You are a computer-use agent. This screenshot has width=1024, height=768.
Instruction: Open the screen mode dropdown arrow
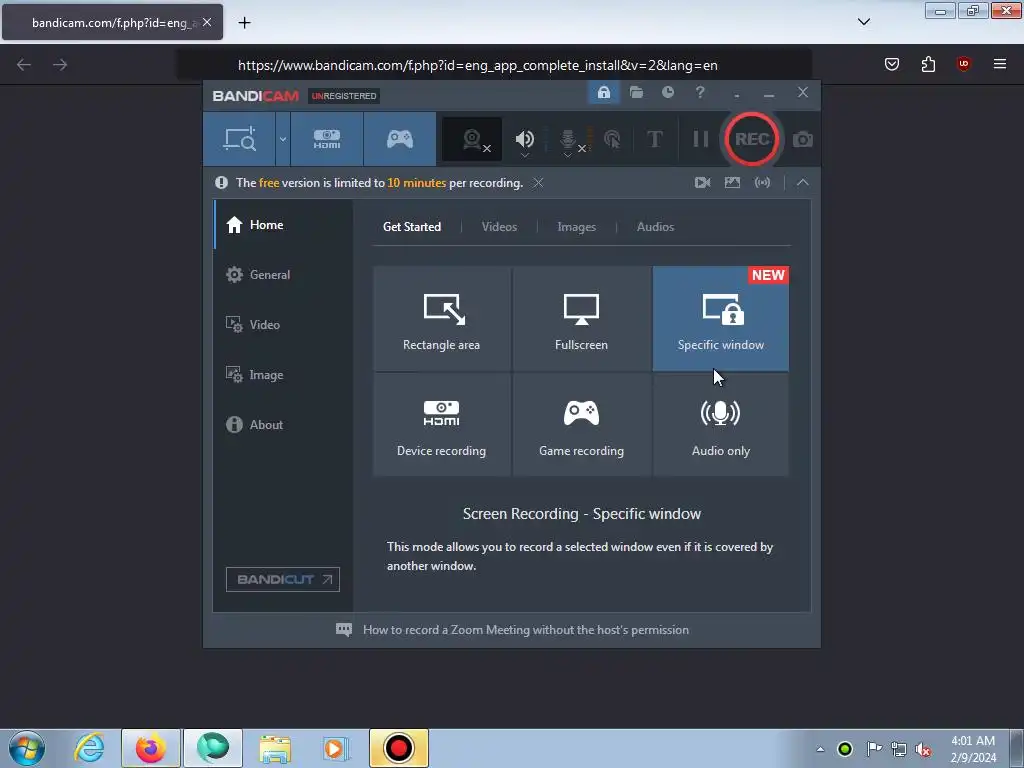tap(283, 139)
